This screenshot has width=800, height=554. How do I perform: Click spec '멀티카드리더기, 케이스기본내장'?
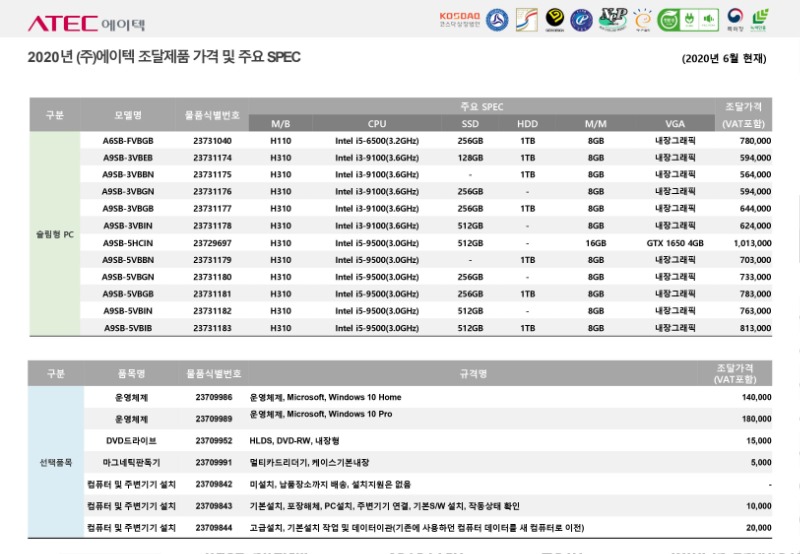(x=309, y=463)
